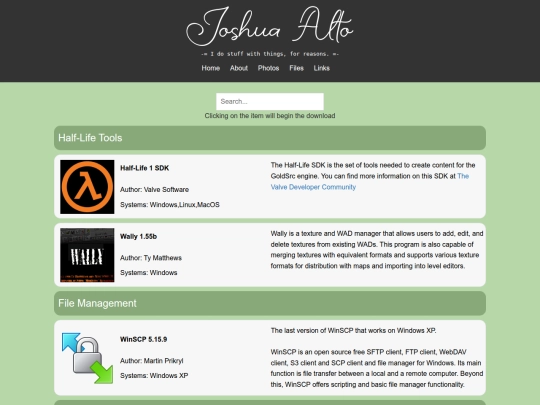Click the WinSCP padlock icon

coord(87,357)
